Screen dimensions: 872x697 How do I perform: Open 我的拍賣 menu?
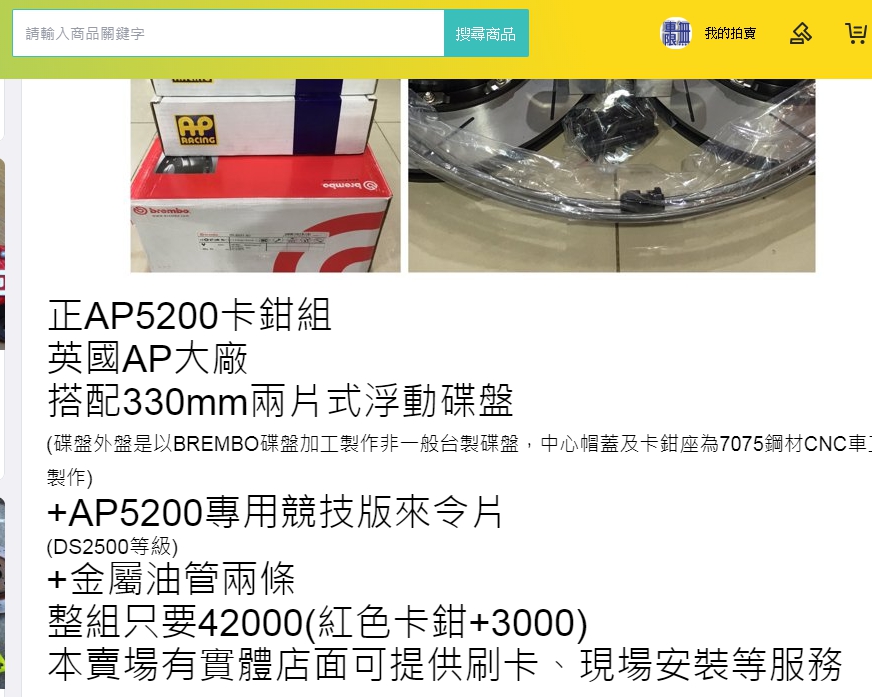[730, 33]
